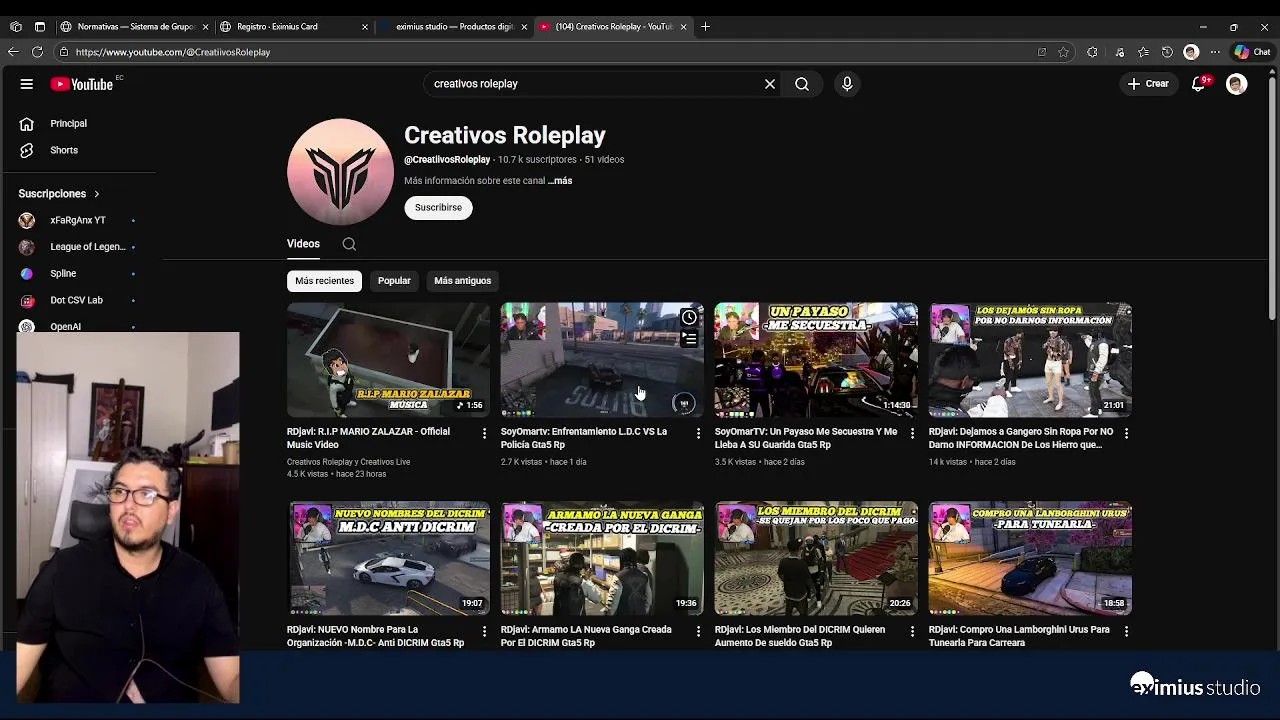The height and width of the screenshot is (720, 1280).
Task: Open R.I.P Mario Zalazar video thumbnail
Action: click(x=388, y=360)
